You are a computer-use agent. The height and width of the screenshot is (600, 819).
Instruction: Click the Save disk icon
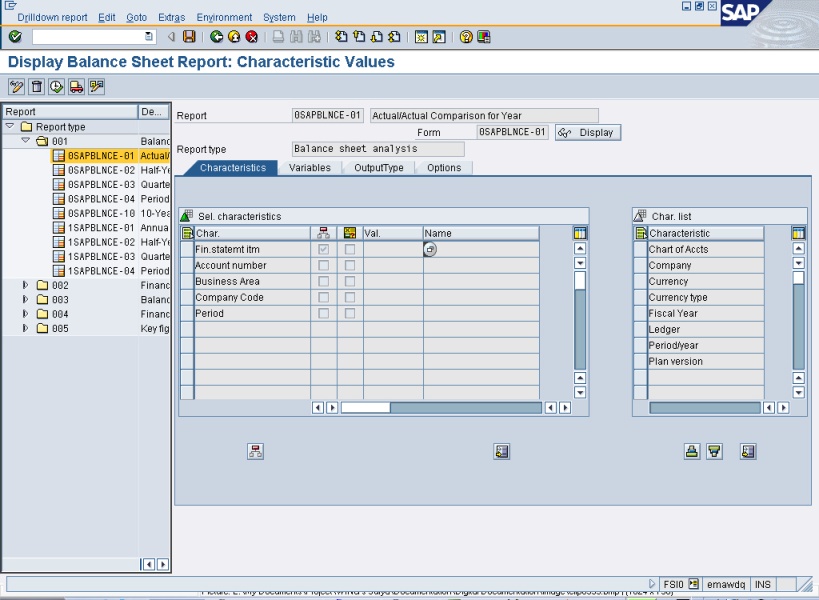[189, 37]
